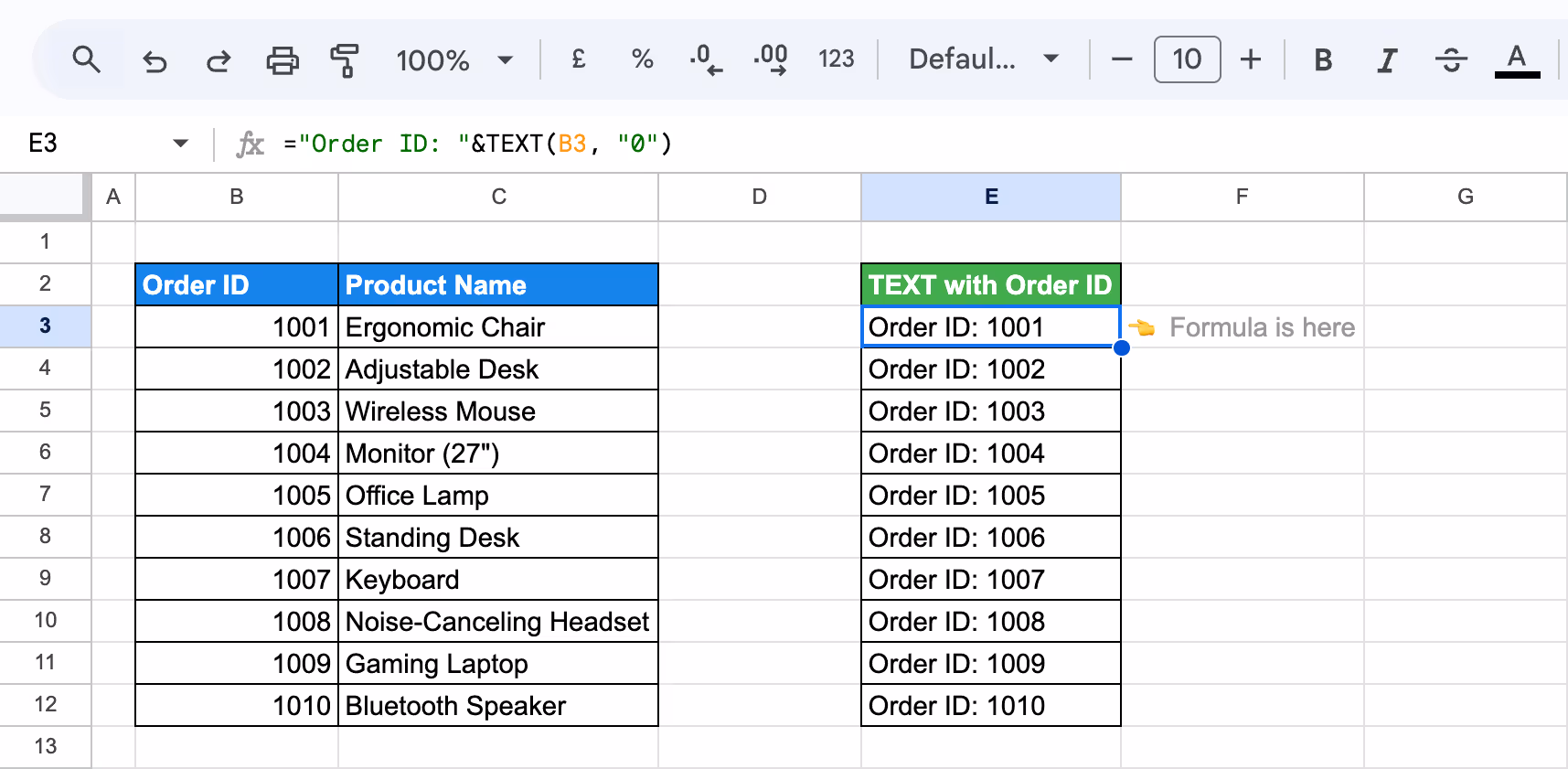The width and height of the screenshot is (1568, 769).
Task: Open the search the menus magnifier icon
Action: tap(87, 60)
